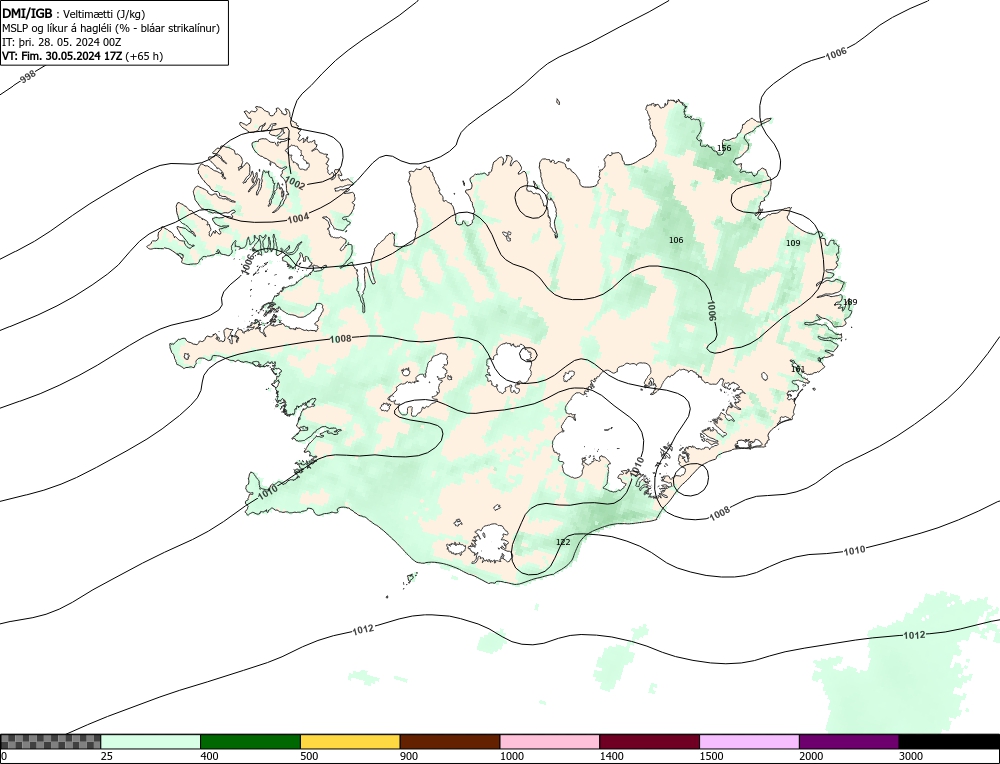Select the 'IT: þri. 28. 05. 2024 00Z' line

[x=61, y=42]
